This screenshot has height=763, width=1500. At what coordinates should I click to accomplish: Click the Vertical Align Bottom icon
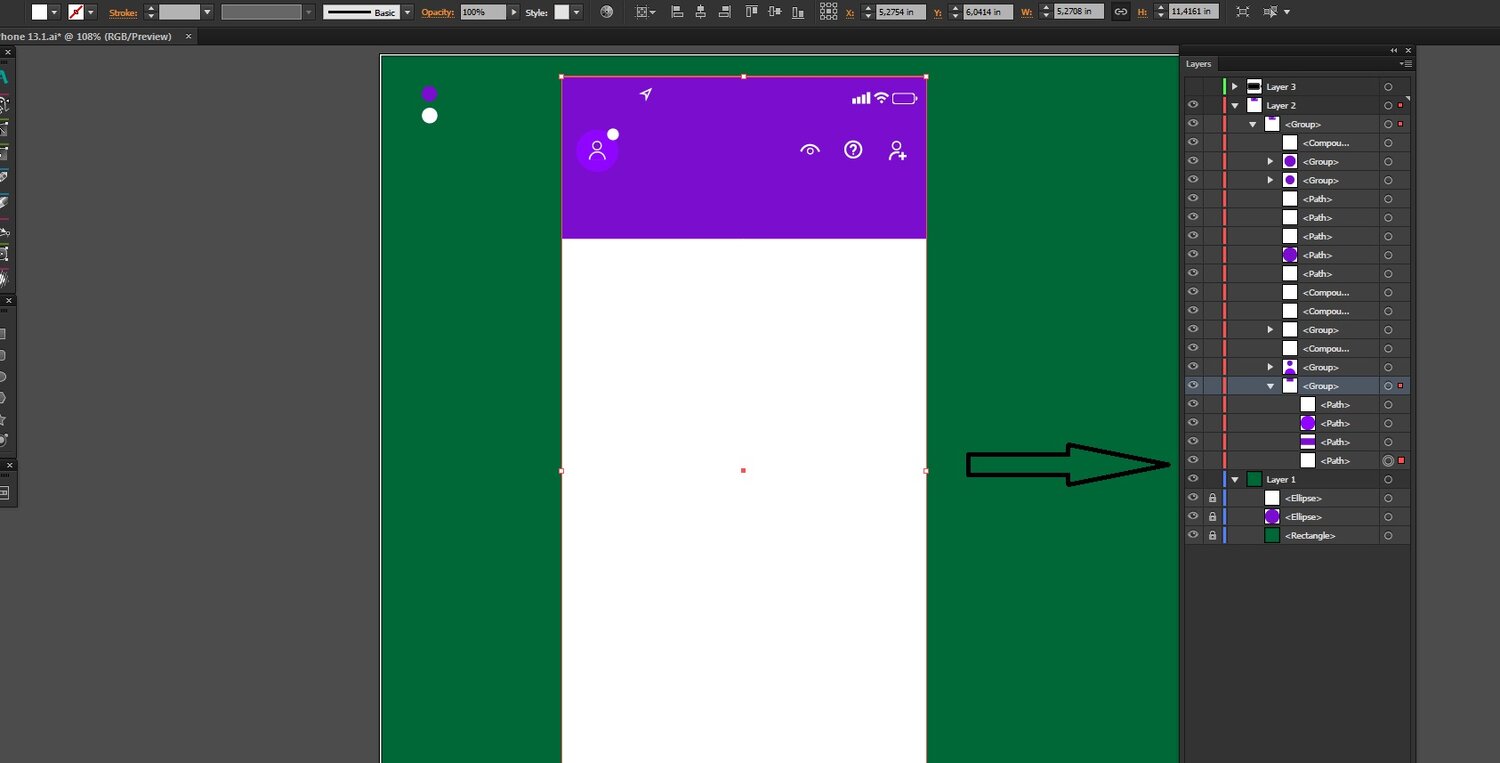(797, 12)
